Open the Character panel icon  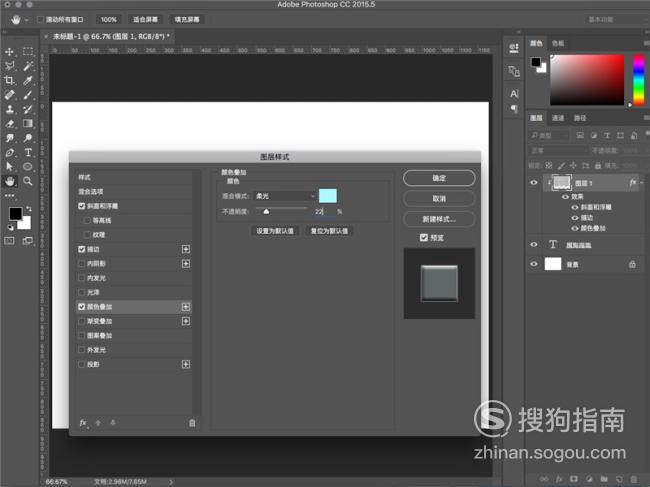click(514, 94)
